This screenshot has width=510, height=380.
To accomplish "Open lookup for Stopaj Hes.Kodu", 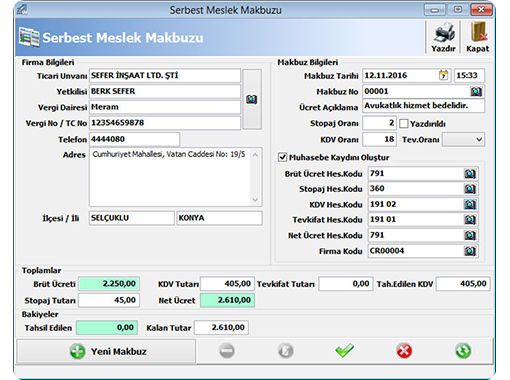I will click(x=470, y=189).
